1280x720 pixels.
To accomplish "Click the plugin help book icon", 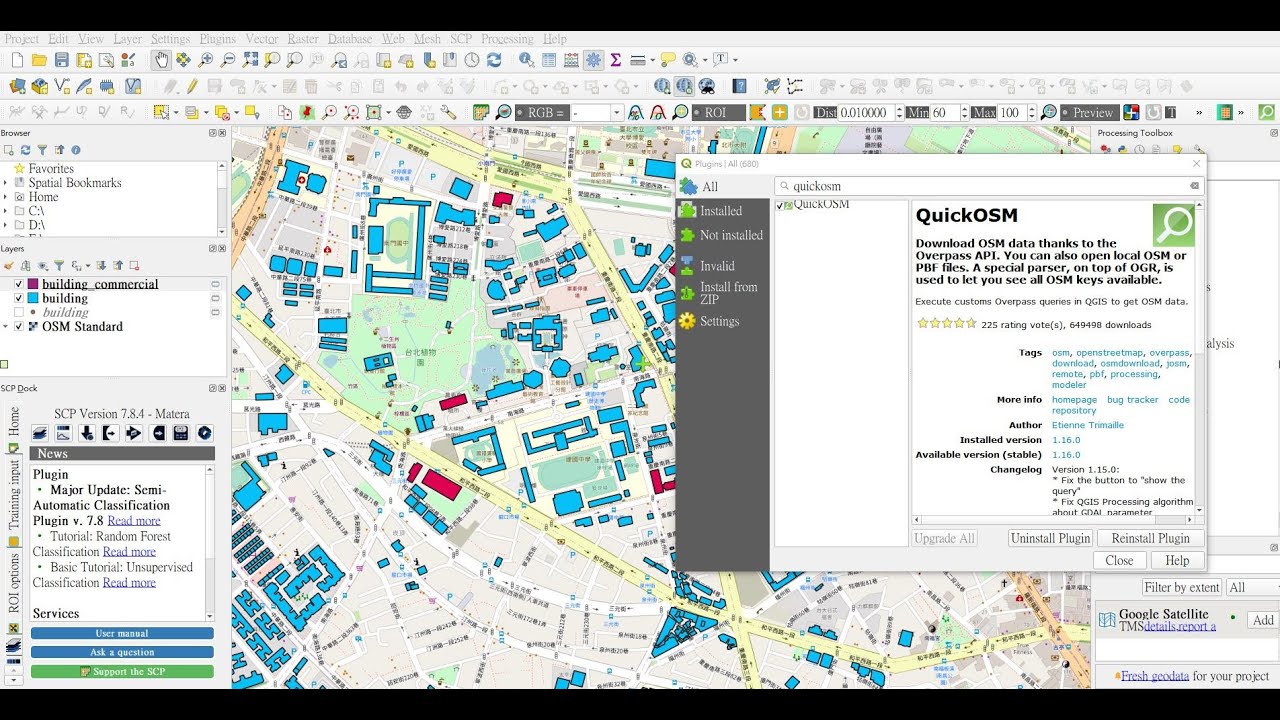I will (x=739, y=86).
